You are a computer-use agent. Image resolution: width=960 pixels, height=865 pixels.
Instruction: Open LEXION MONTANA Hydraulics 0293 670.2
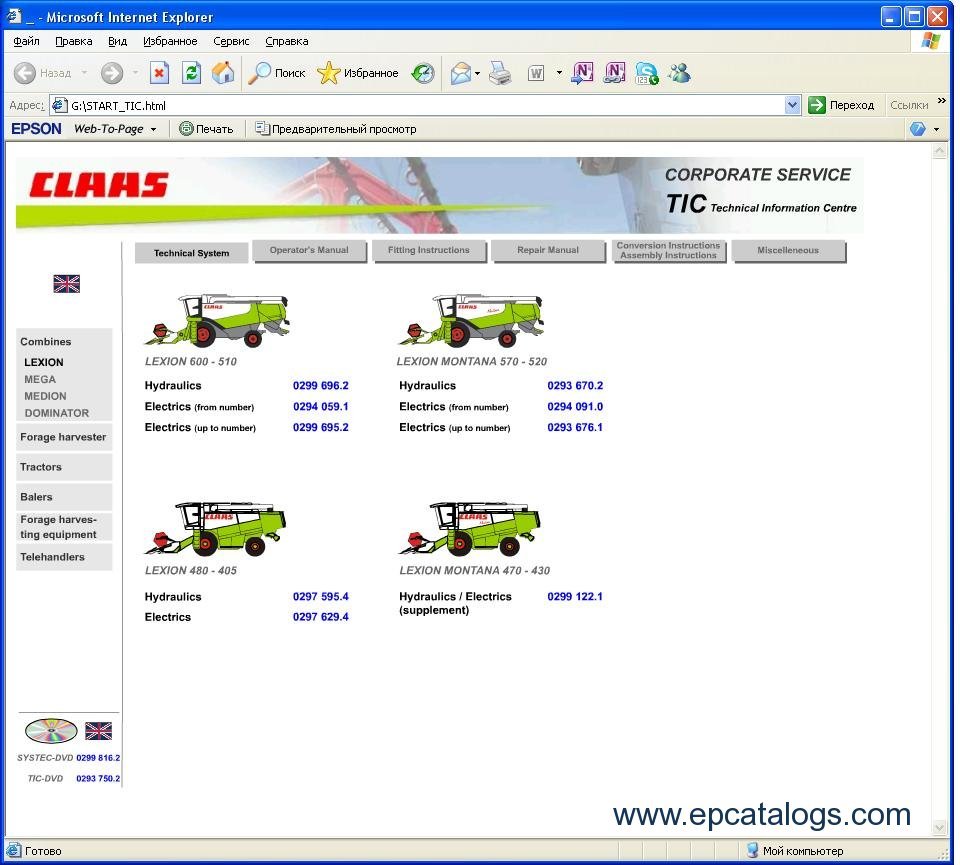click(x=575, y=386)
